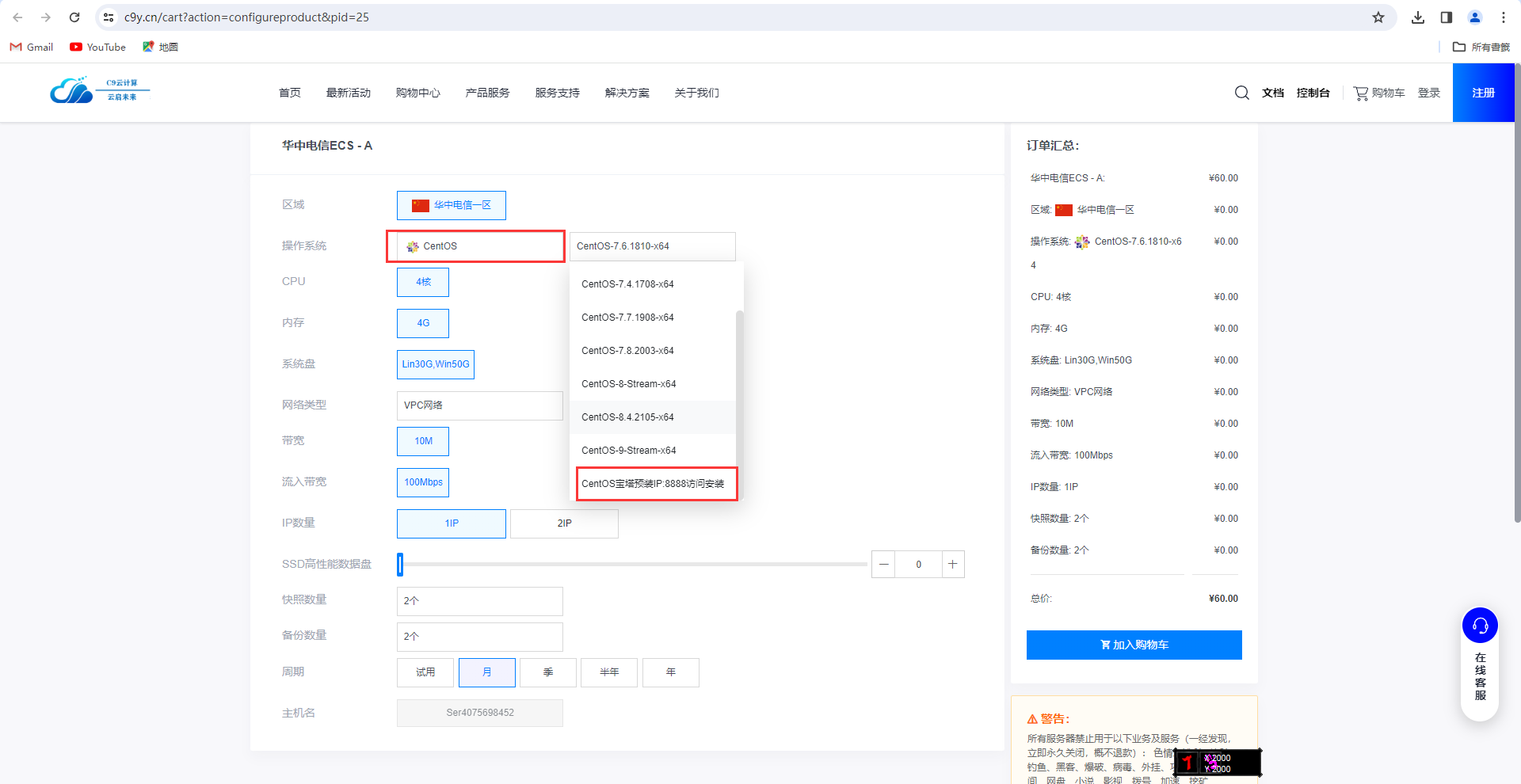This screenshot has width=1521, height=784.
Task: Open 购物车 shopping cart
Action: (1379, 93)
